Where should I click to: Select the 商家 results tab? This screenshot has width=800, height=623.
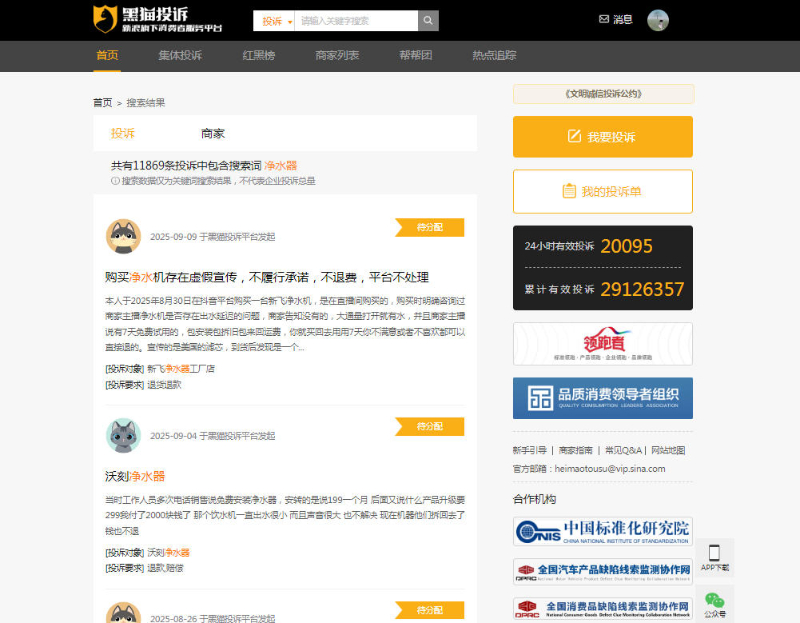tap(213, 133)
